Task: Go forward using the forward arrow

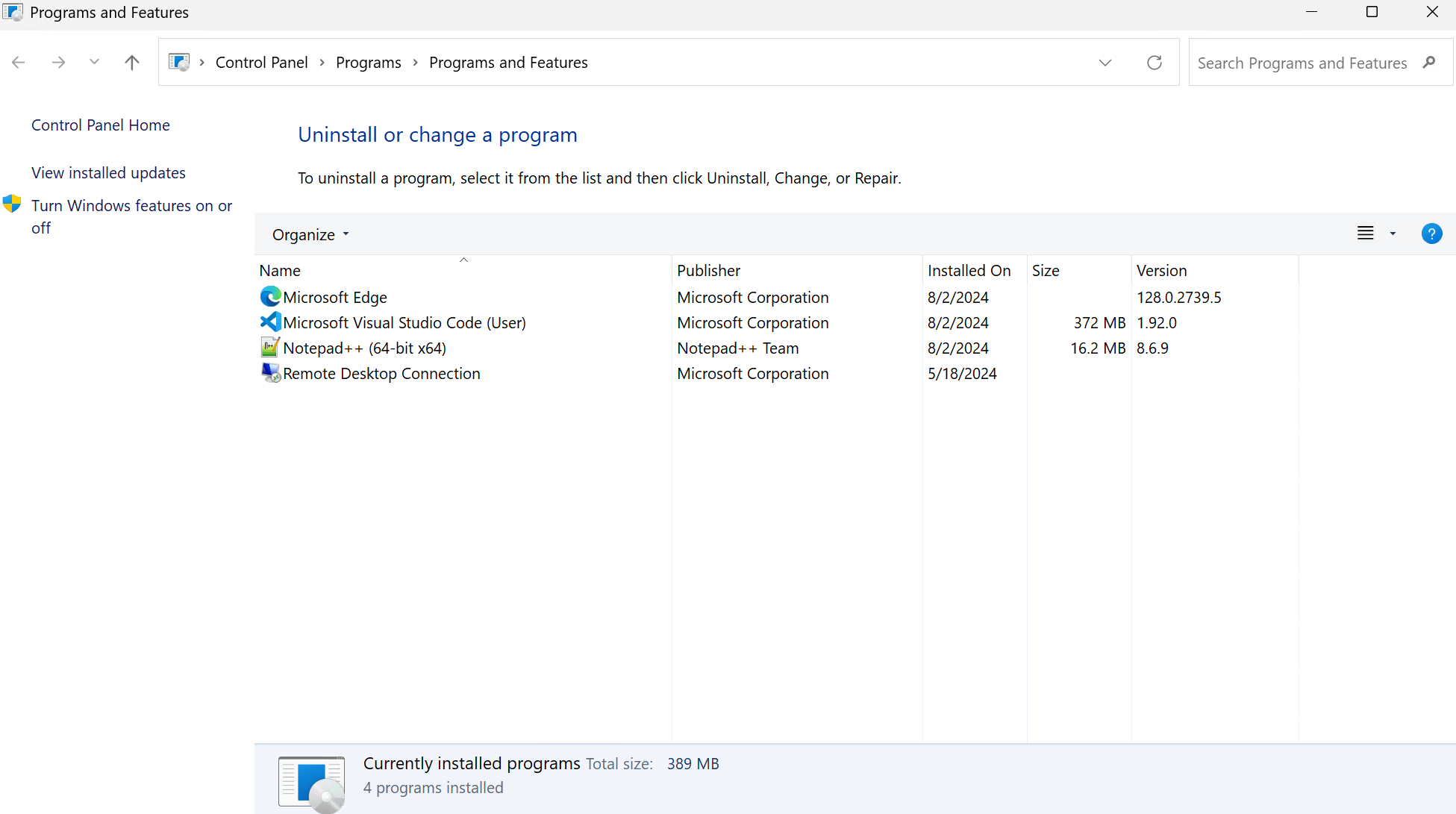Action: (x=58, y=63)
